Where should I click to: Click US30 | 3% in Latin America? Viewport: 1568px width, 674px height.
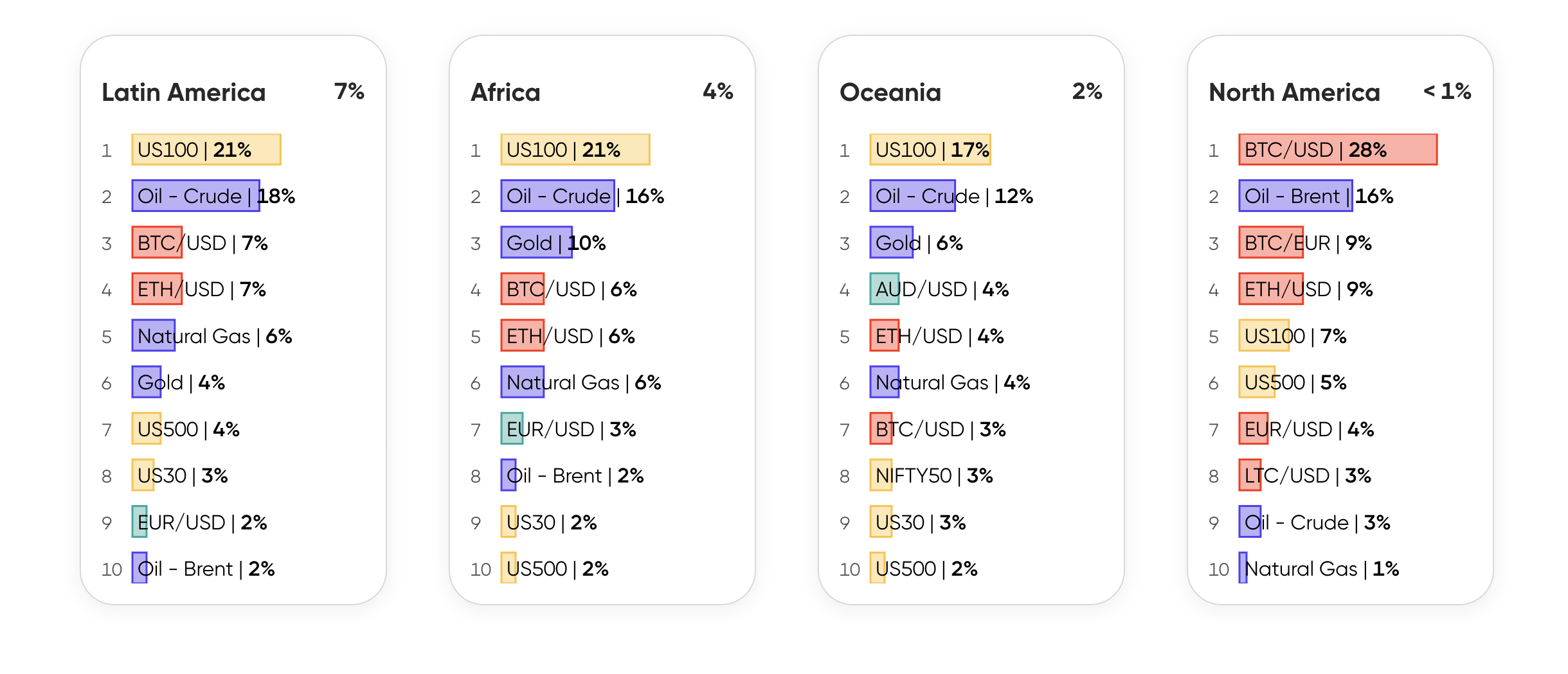point(180,475)
